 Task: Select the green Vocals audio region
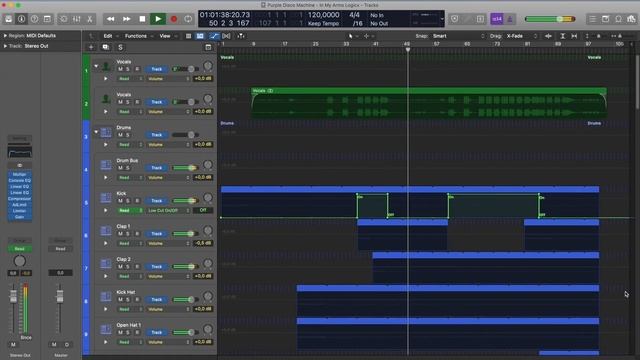click(429, 103)
